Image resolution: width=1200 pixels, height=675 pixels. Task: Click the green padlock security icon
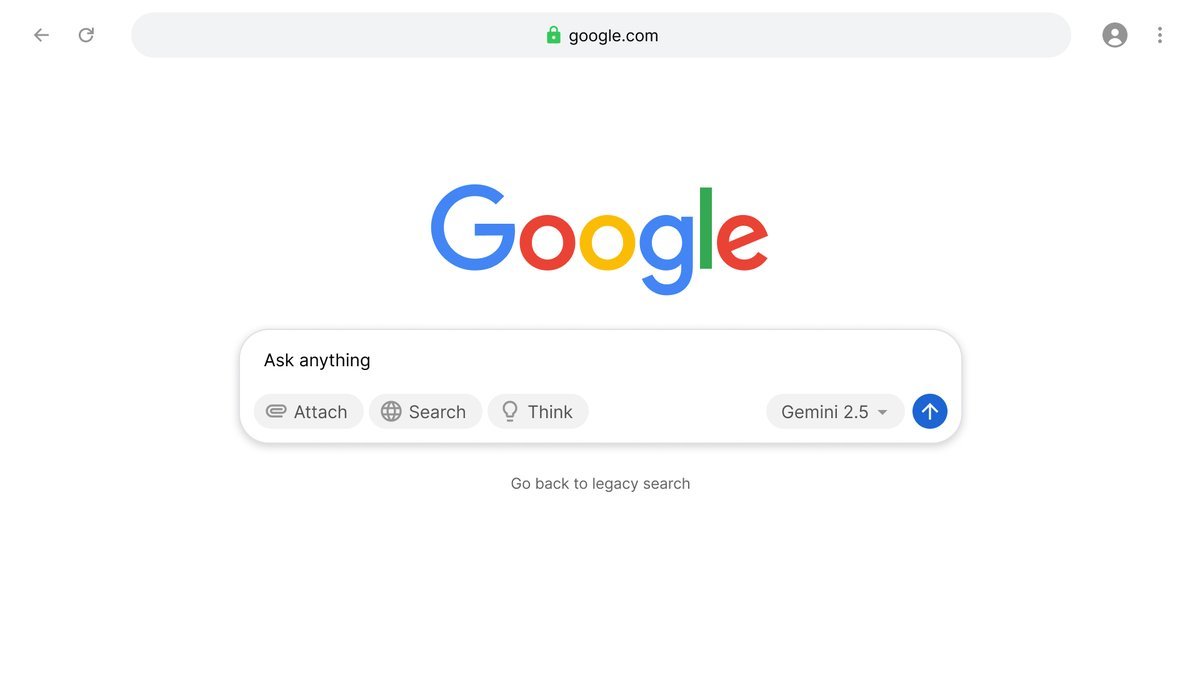click(x=553, y=35)
